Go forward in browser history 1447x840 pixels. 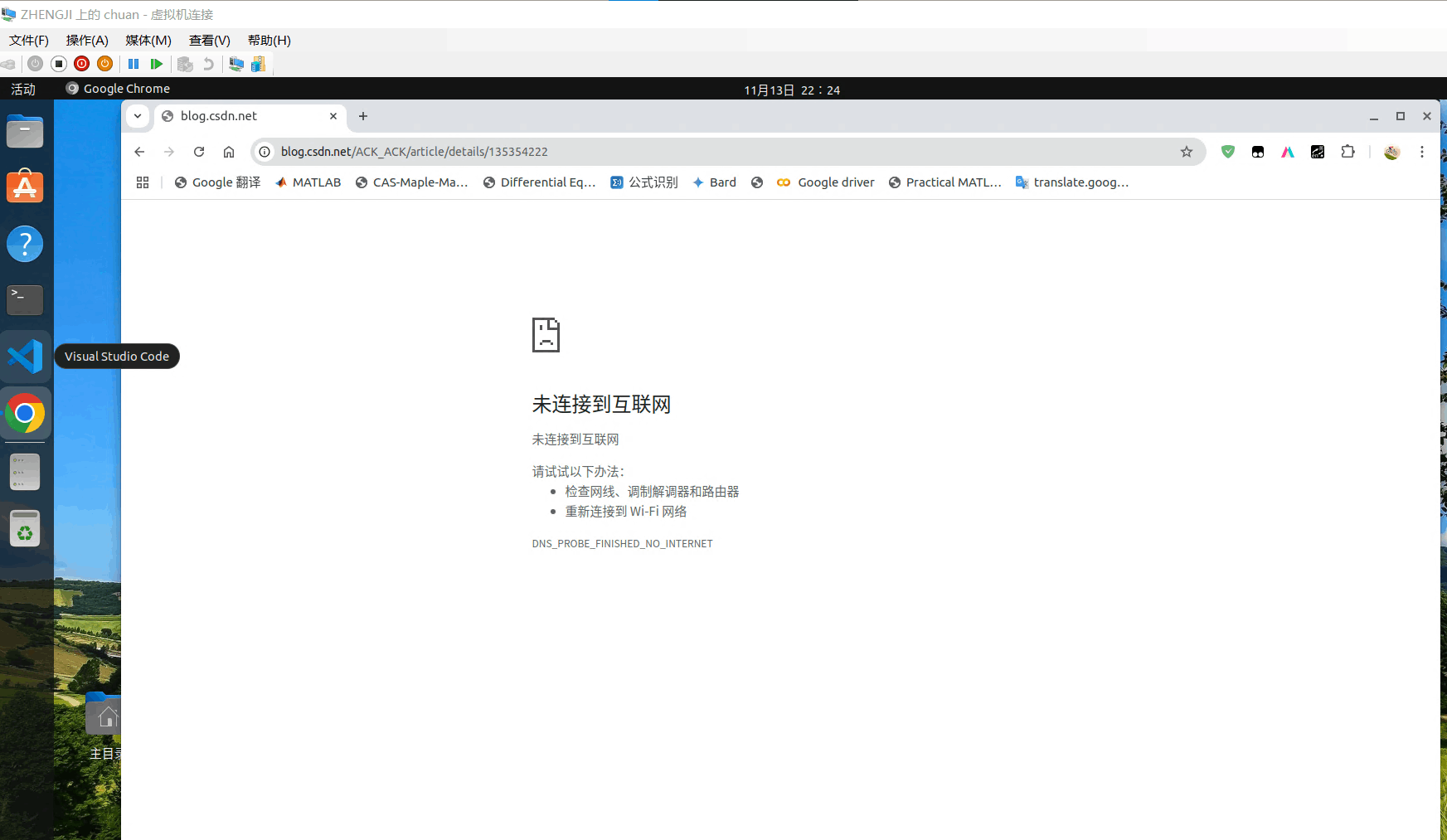point(169,152)
